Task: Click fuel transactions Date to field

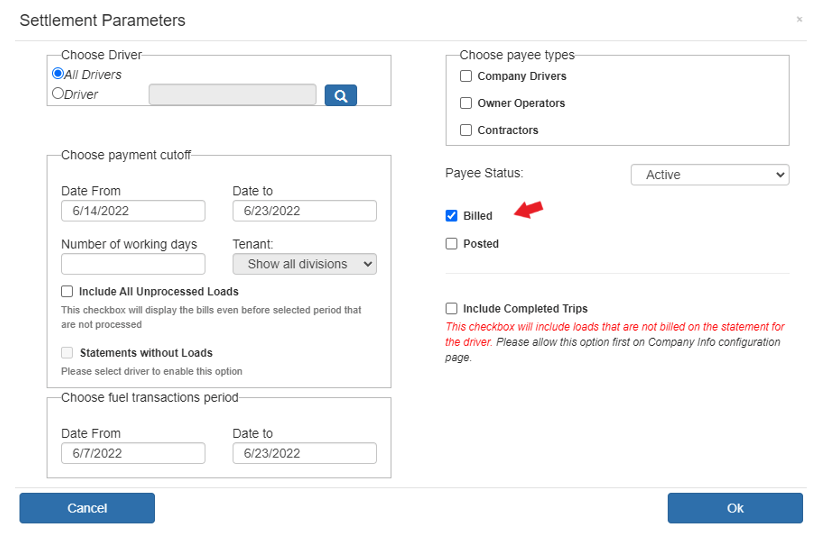Action: pyautogui.click(x=305, y=453)
